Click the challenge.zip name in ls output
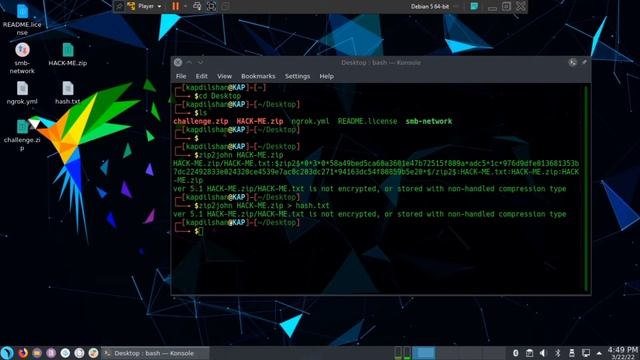Screen dimensions: 640x360 coord(200,121)
